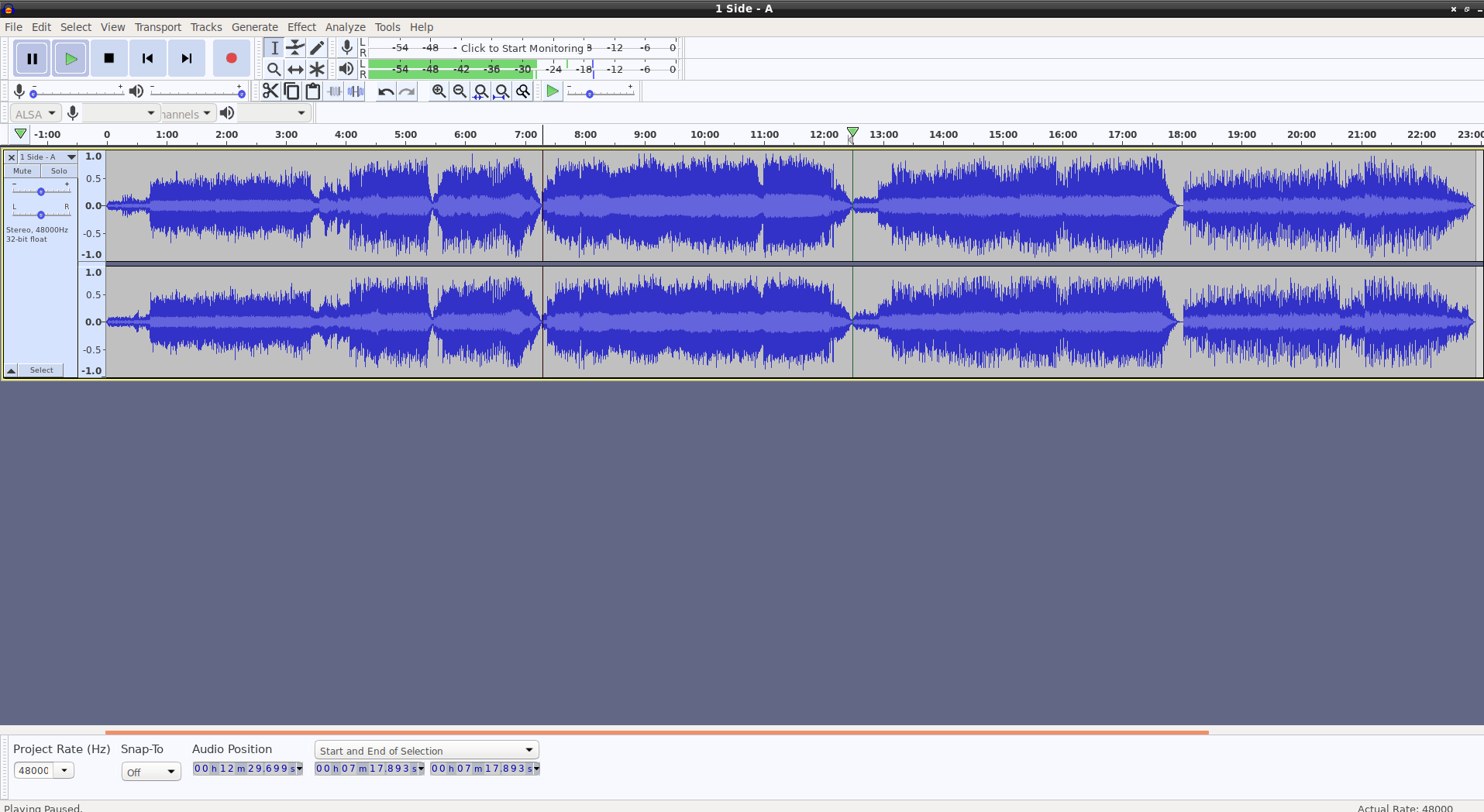Image resolution: width=1484 pixels, height=812 pixels.
Task: Open the Edit menu
Action: [41, 27]
